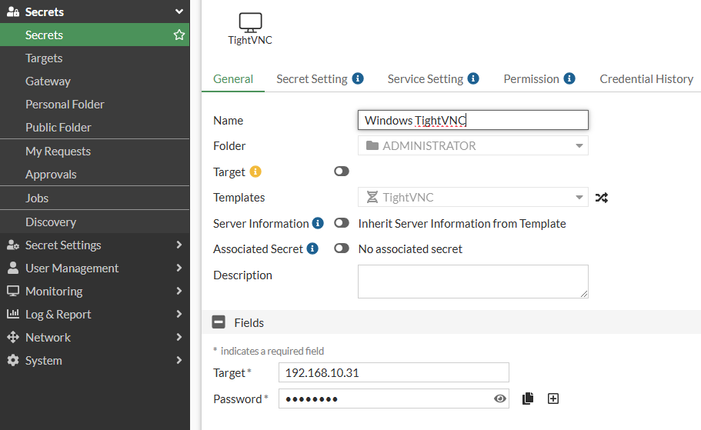Open the Credential History tab

click(x=646, y=79)
